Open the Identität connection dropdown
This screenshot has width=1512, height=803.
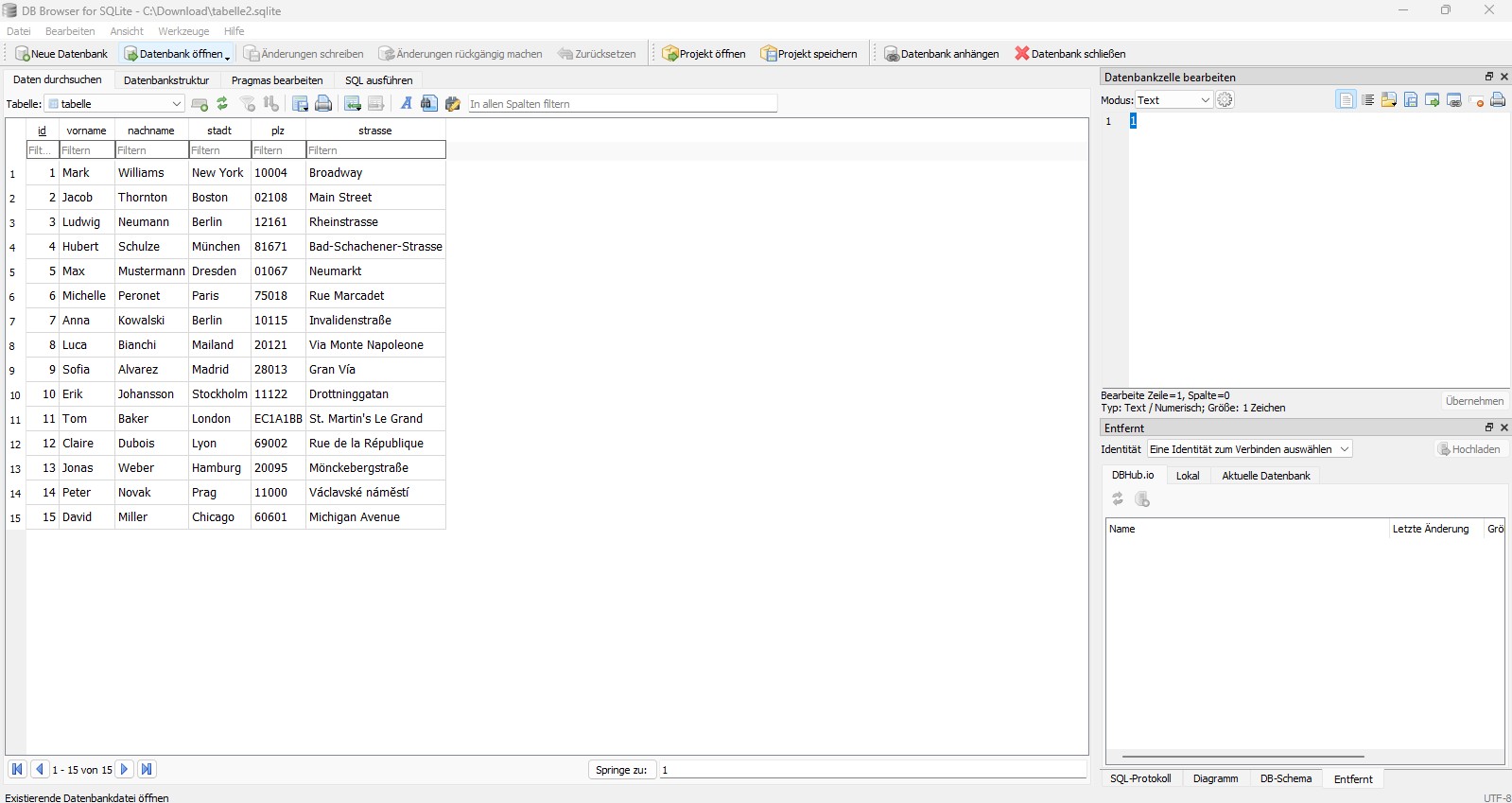1249,449
